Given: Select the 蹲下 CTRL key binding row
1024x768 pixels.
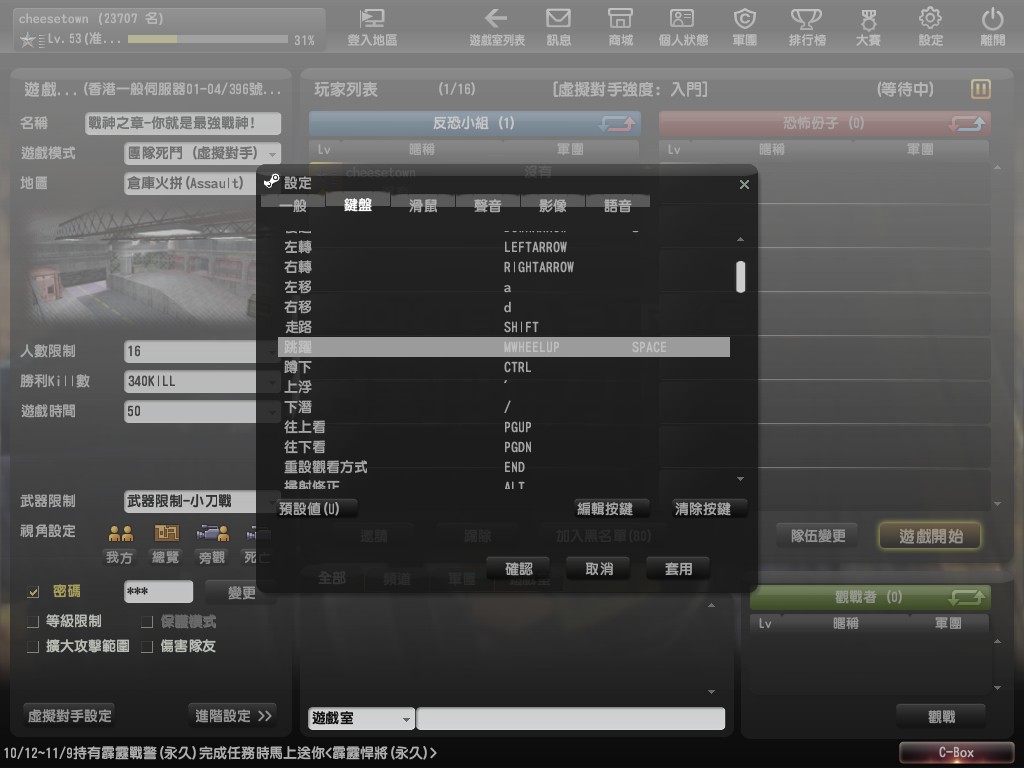Looking at the screenshot, I should pyautogui.click(x=504, y=367).
